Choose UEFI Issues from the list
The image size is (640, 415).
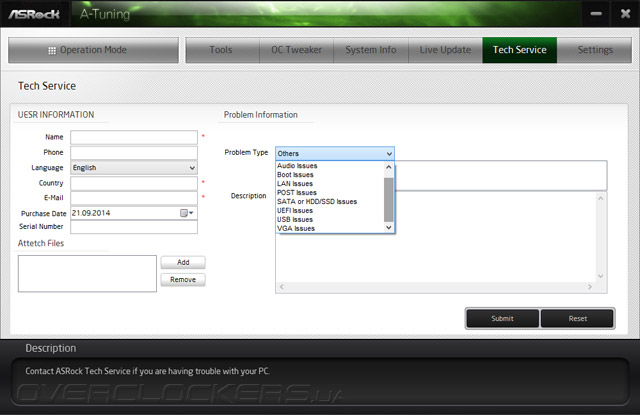click(330, 211)
